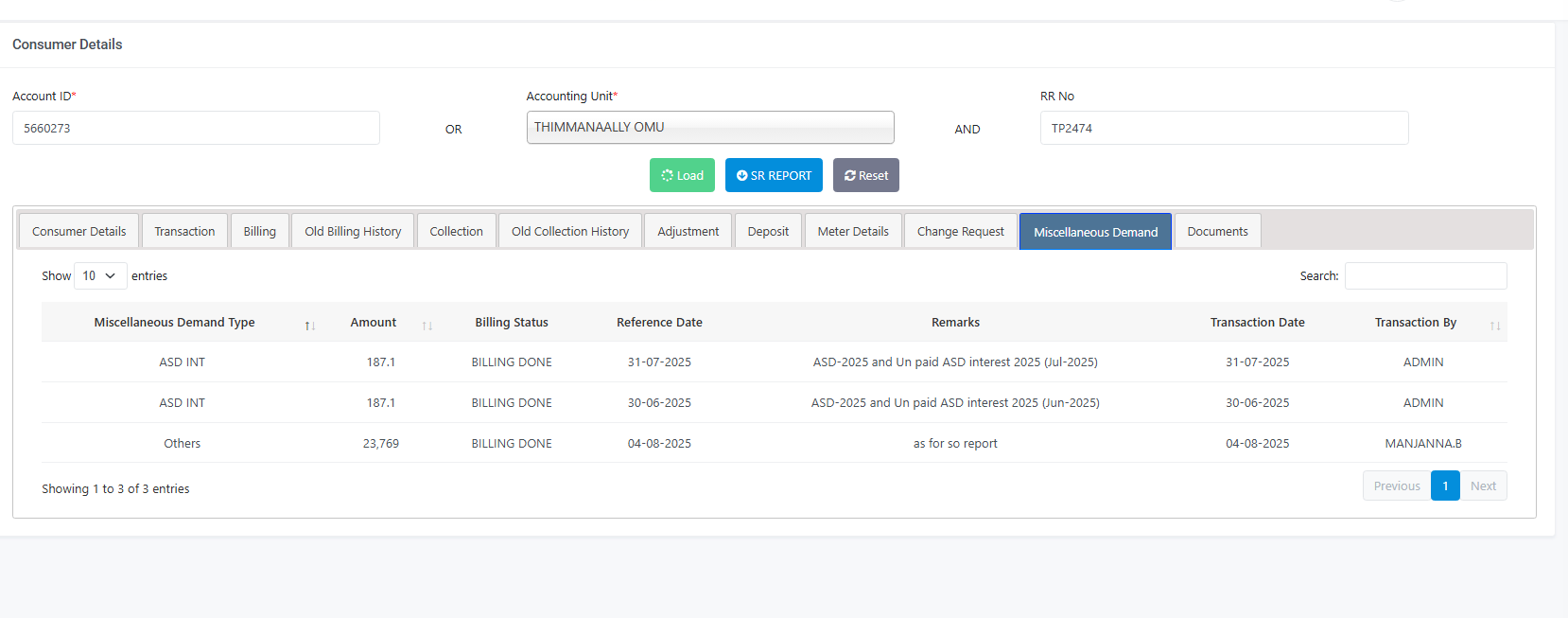The width and height of the screenshot is (1568, 618).
Task: Sort by Miscellaneous Demand Type arrows
Action: pyautogui.click(x=309, y=326)
